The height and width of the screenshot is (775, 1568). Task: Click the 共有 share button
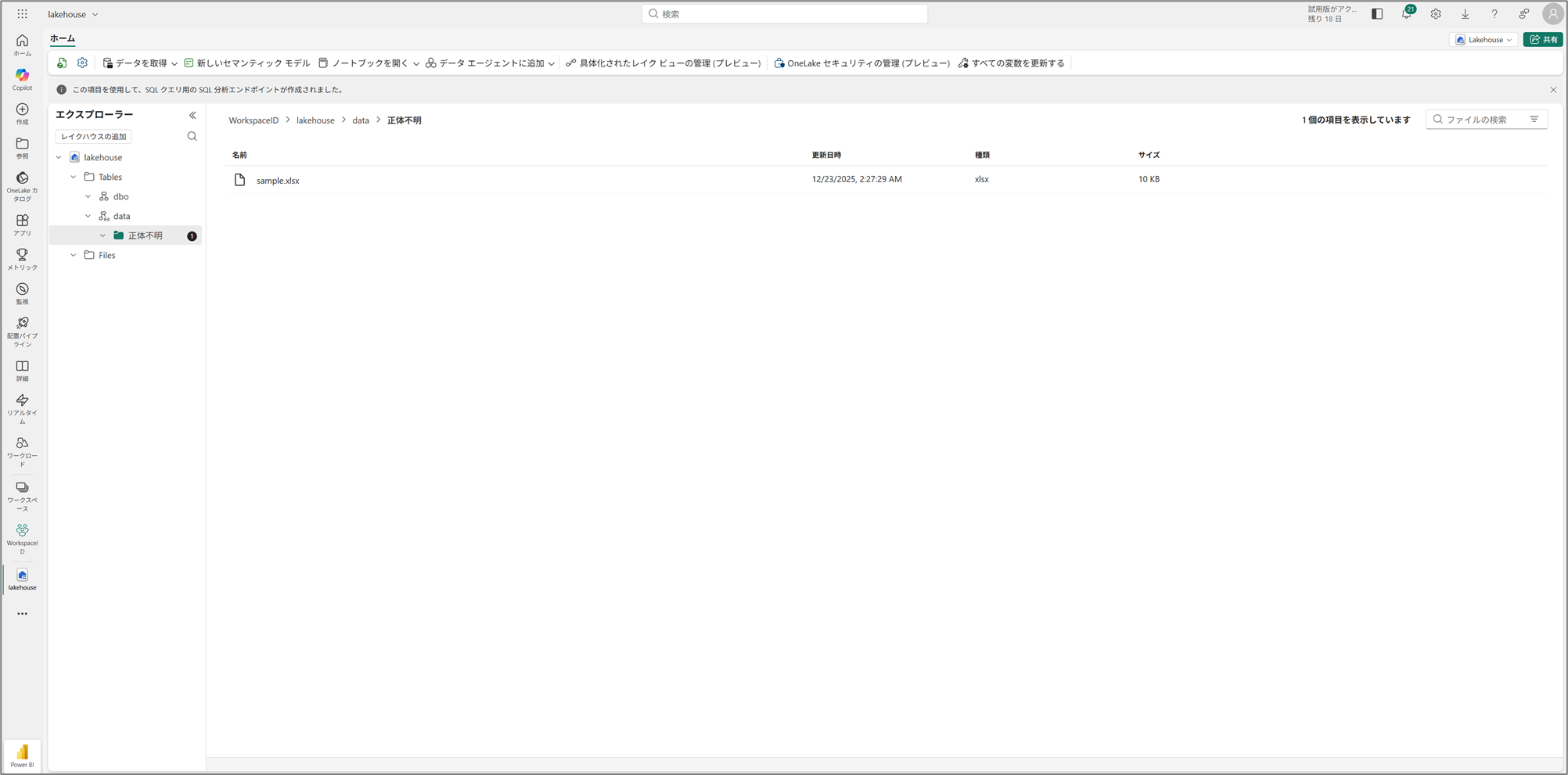click(x=1543, y=40)
